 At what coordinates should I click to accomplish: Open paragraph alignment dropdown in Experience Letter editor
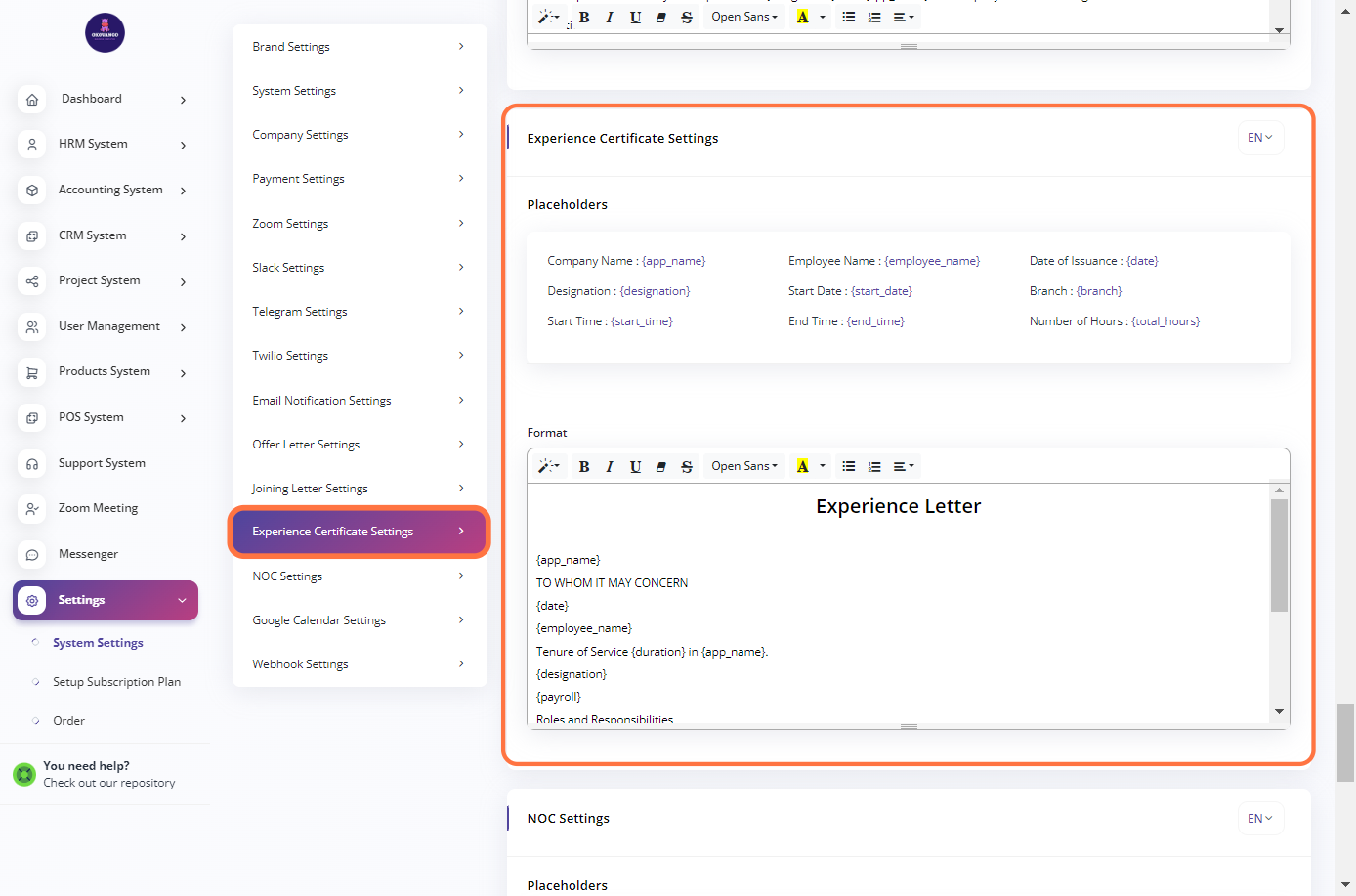pos(904,467)
